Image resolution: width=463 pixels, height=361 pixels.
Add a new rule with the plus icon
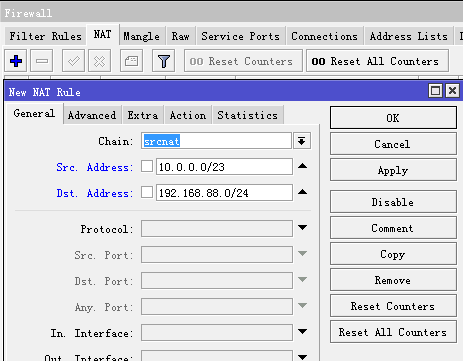coord(16,61)
